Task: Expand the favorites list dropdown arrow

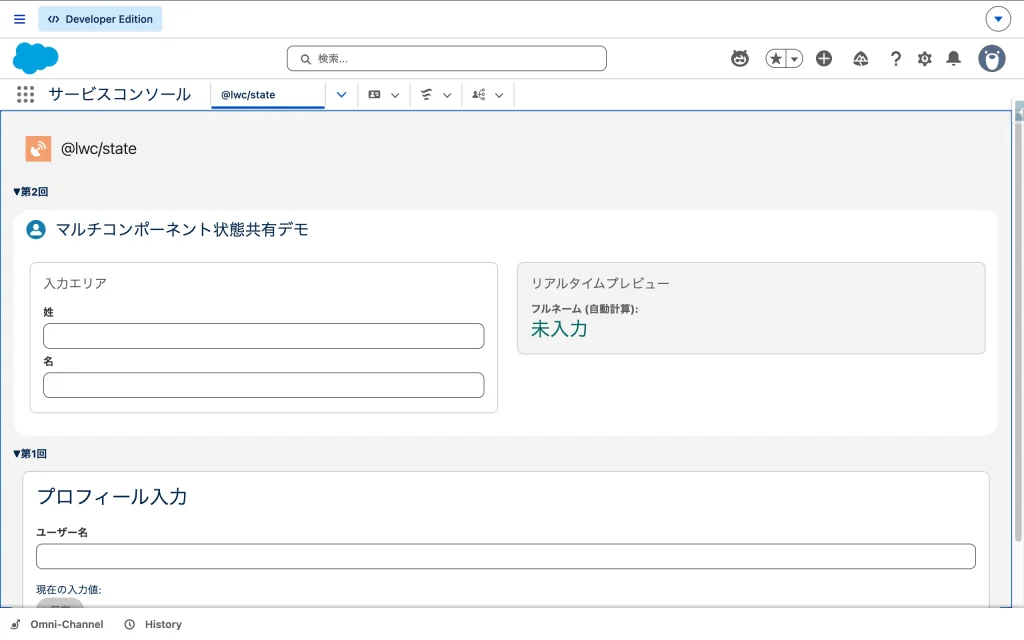Action: point(795,59)
